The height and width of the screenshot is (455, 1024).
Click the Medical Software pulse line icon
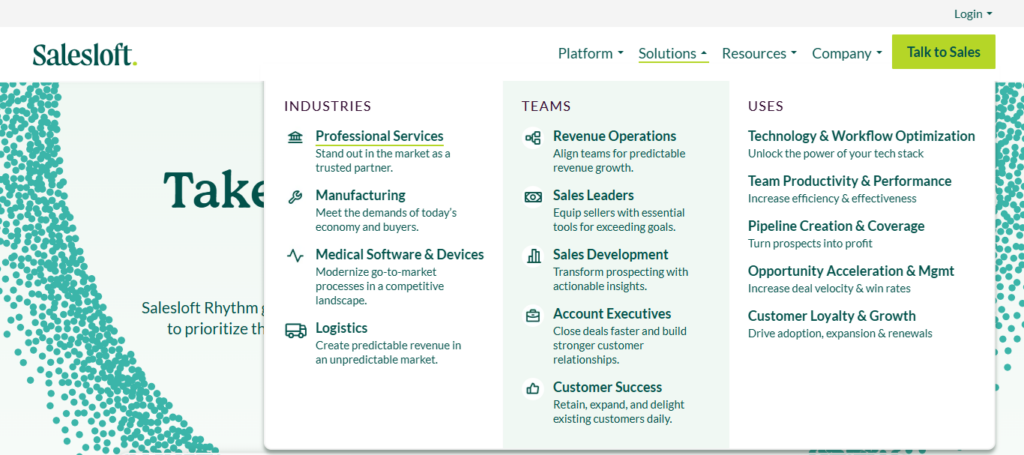[x=295, y=256]
